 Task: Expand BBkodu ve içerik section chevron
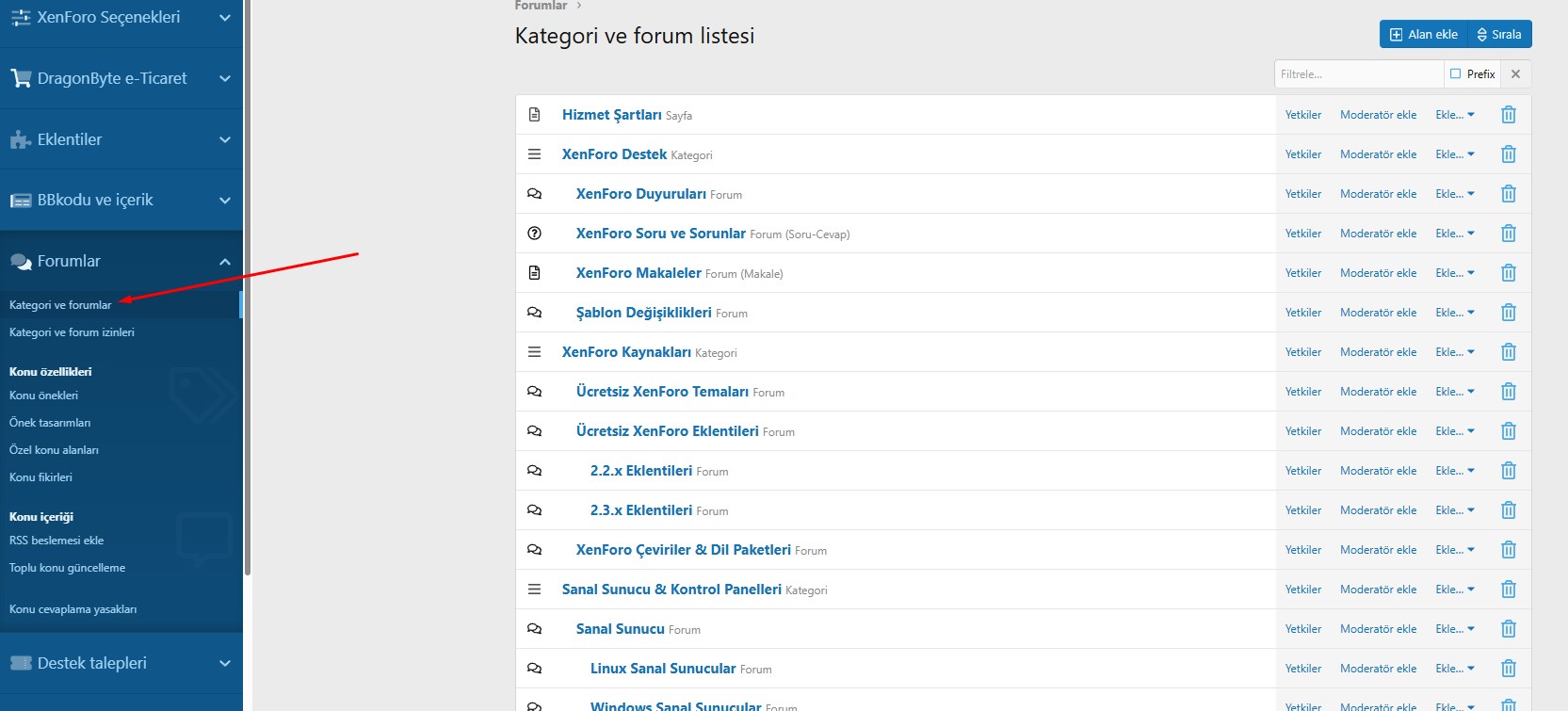tap(225, 201)
